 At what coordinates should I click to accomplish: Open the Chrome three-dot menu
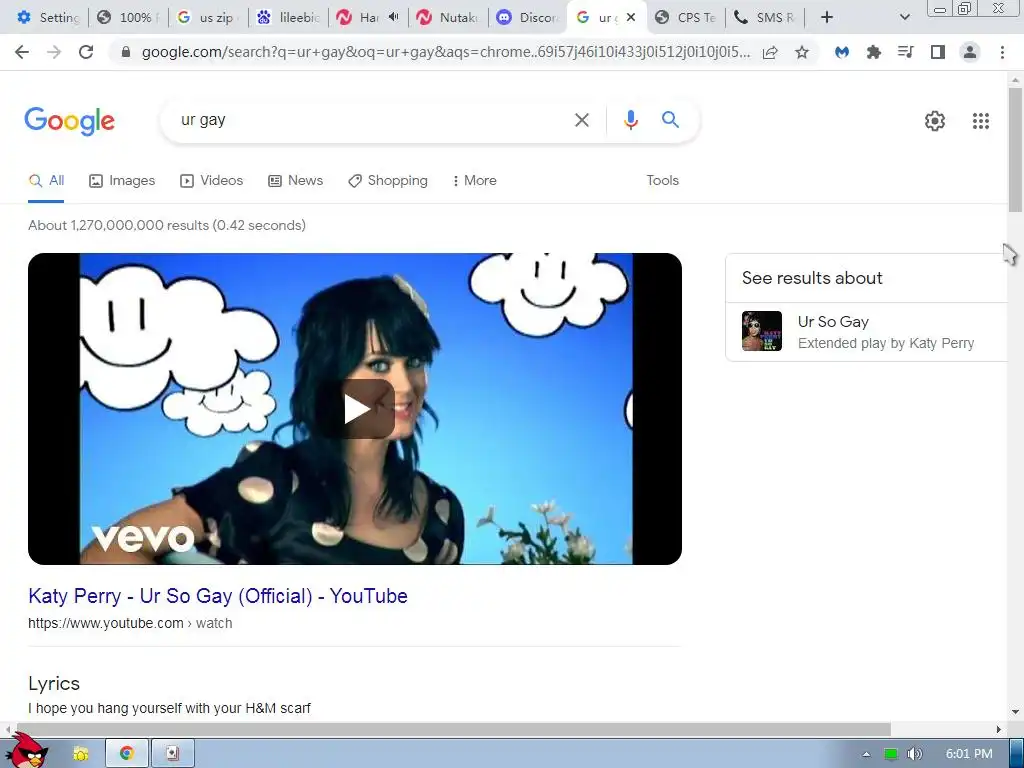point(1002,52)
